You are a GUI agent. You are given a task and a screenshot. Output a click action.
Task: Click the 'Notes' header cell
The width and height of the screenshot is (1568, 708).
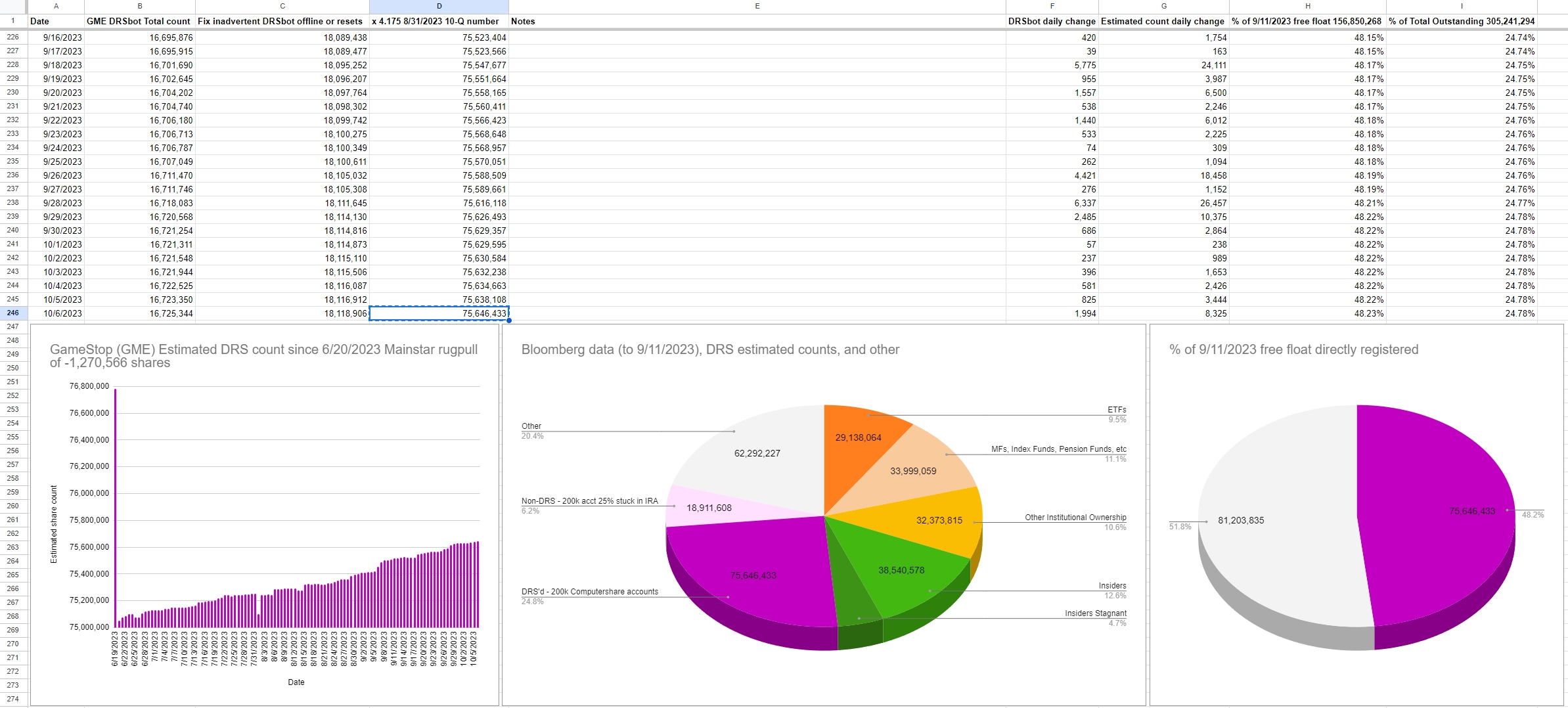[x=757, y=21]
